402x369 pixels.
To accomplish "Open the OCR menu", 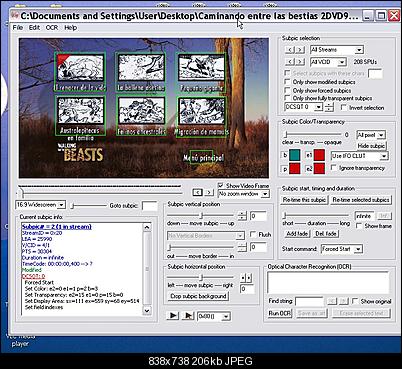I will tap(52, 28).
